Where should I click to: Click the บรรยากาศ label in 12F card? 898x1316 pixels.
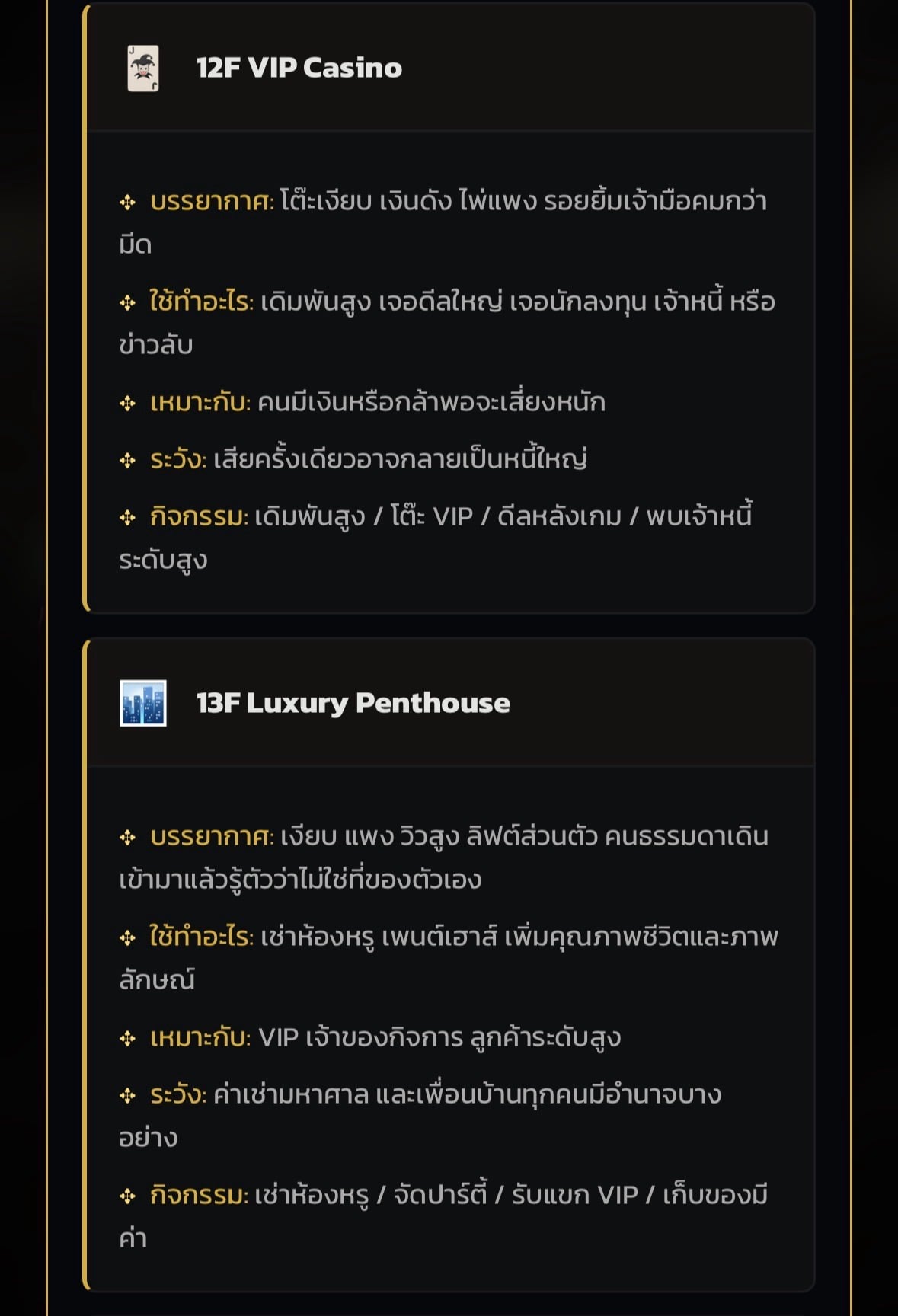pyautogui.click(x=212, y=202)
